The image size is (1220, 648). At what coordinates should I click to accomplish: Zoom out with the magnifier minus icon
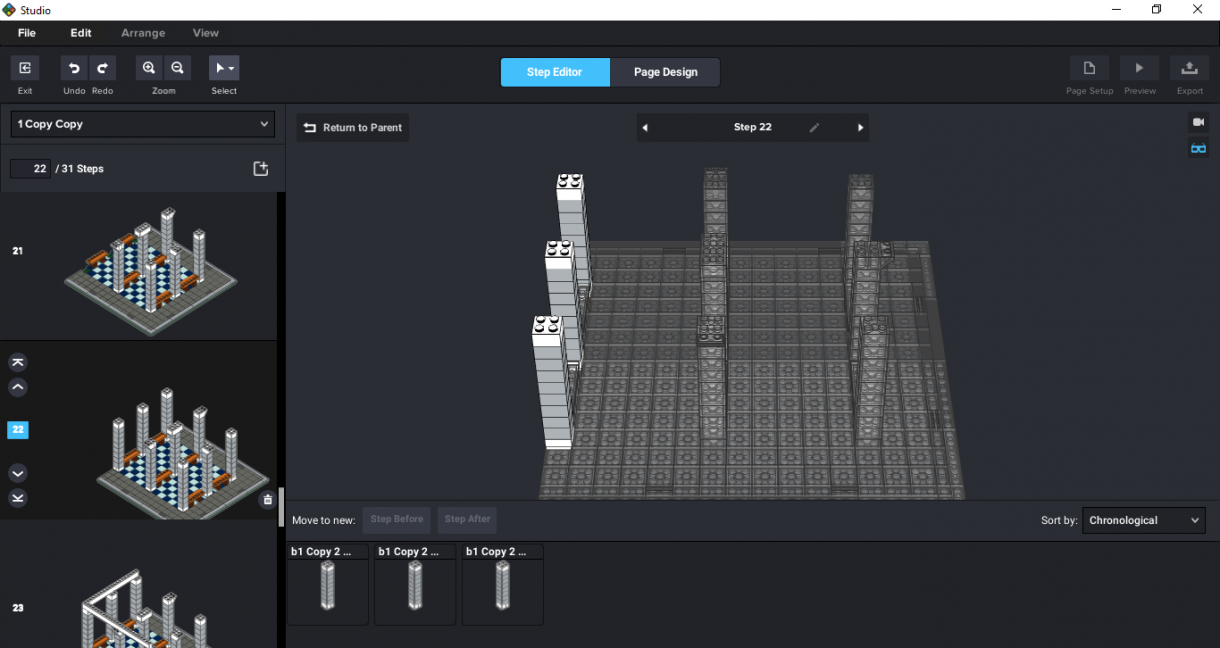(x=177, y=68)
